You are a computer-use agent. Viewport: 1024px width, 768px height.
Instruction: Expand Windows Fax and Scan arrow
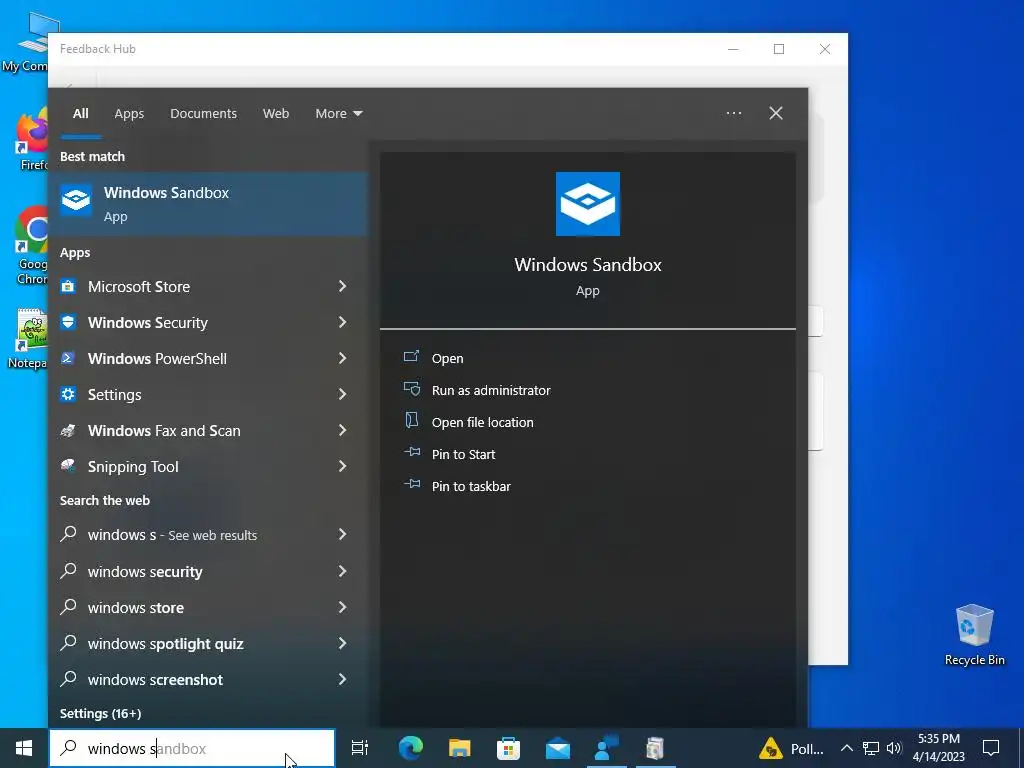tap(342, 430)
